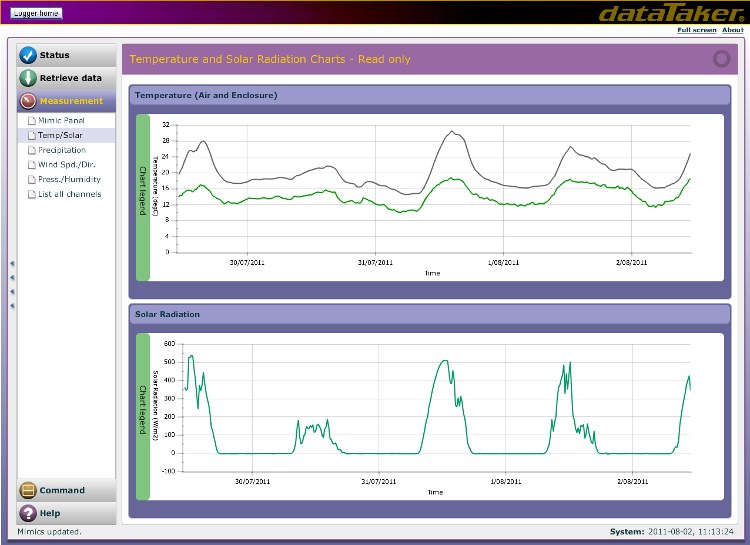This screenshot has width=750, height=545.
Task: Click the Measurement gauge icon
Action: coord(28,101)
